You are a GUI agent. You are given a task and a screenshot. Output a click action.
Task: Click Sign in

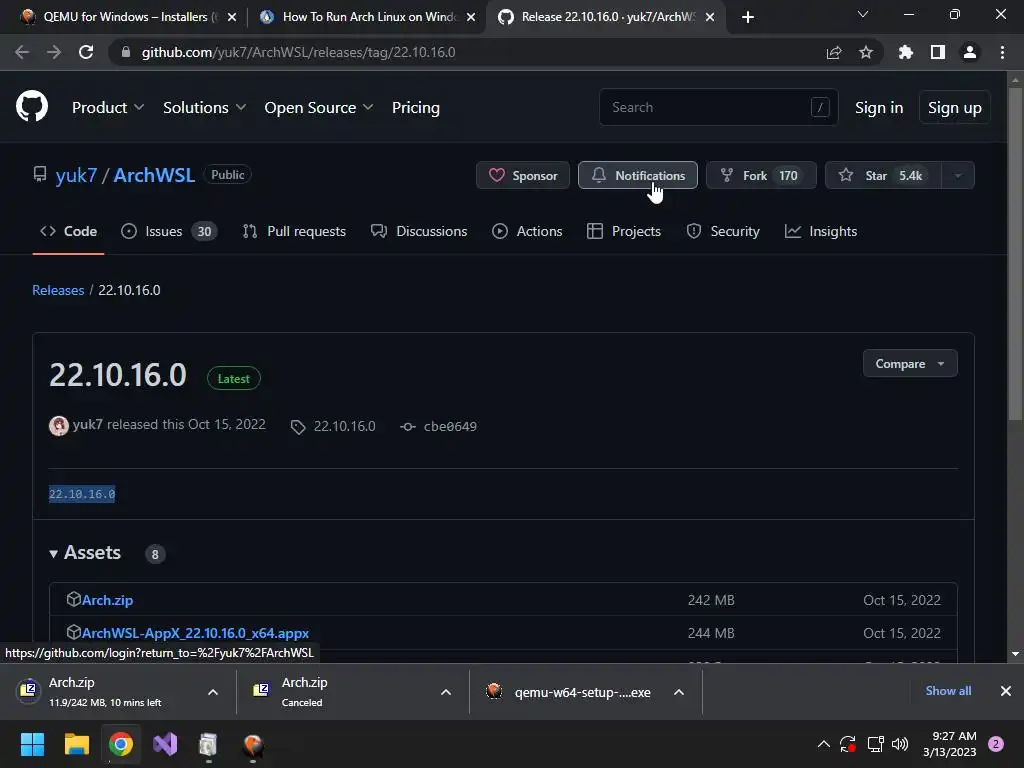(879, 108)
